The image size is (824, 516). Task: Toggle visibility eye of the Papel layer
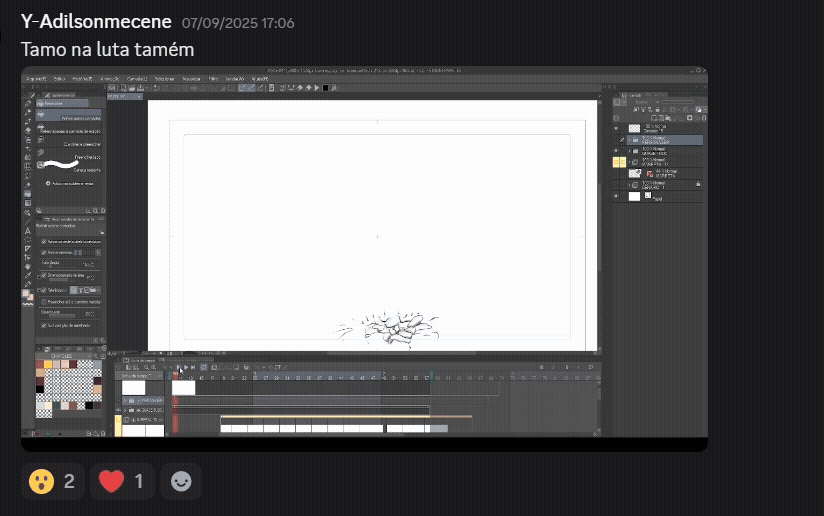tap(616, 196)
